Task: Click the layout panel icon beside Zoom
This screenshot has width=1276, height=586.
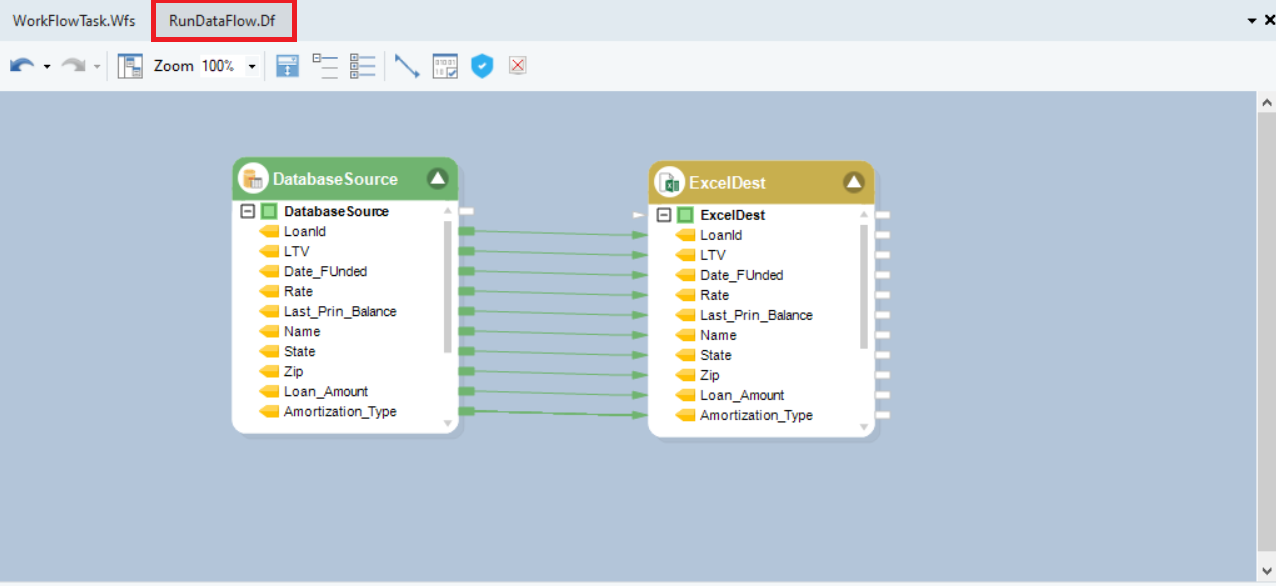Action: (130, 66)
